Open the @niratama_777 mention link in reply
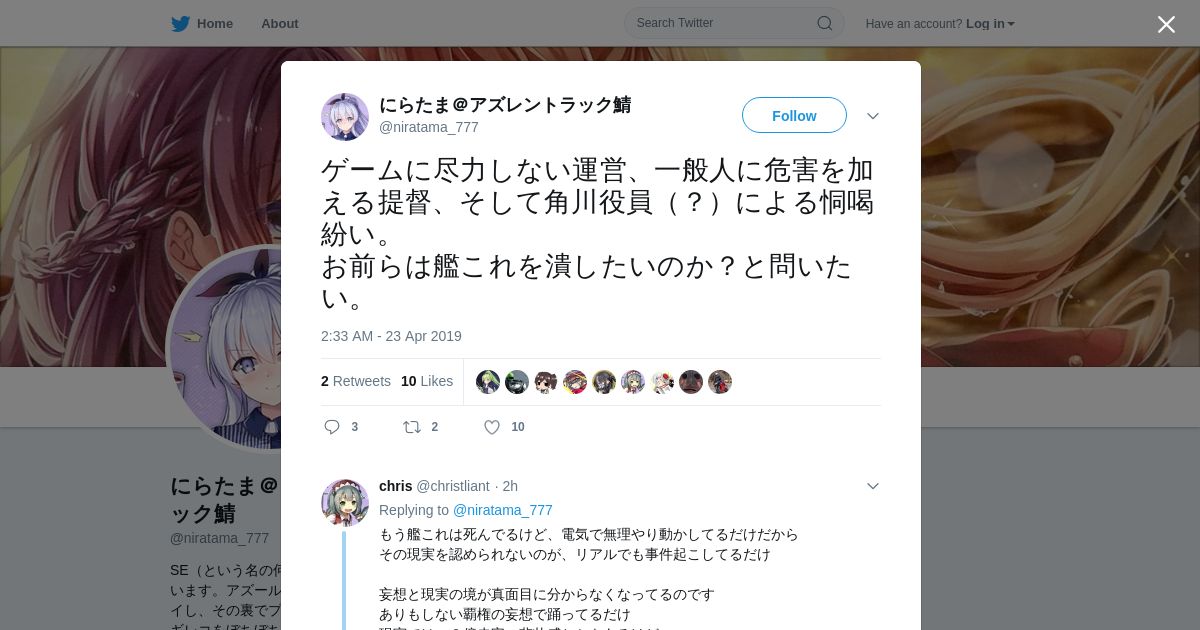The height and width of the screenshot is (630, 1200). (x=503, y=510)
